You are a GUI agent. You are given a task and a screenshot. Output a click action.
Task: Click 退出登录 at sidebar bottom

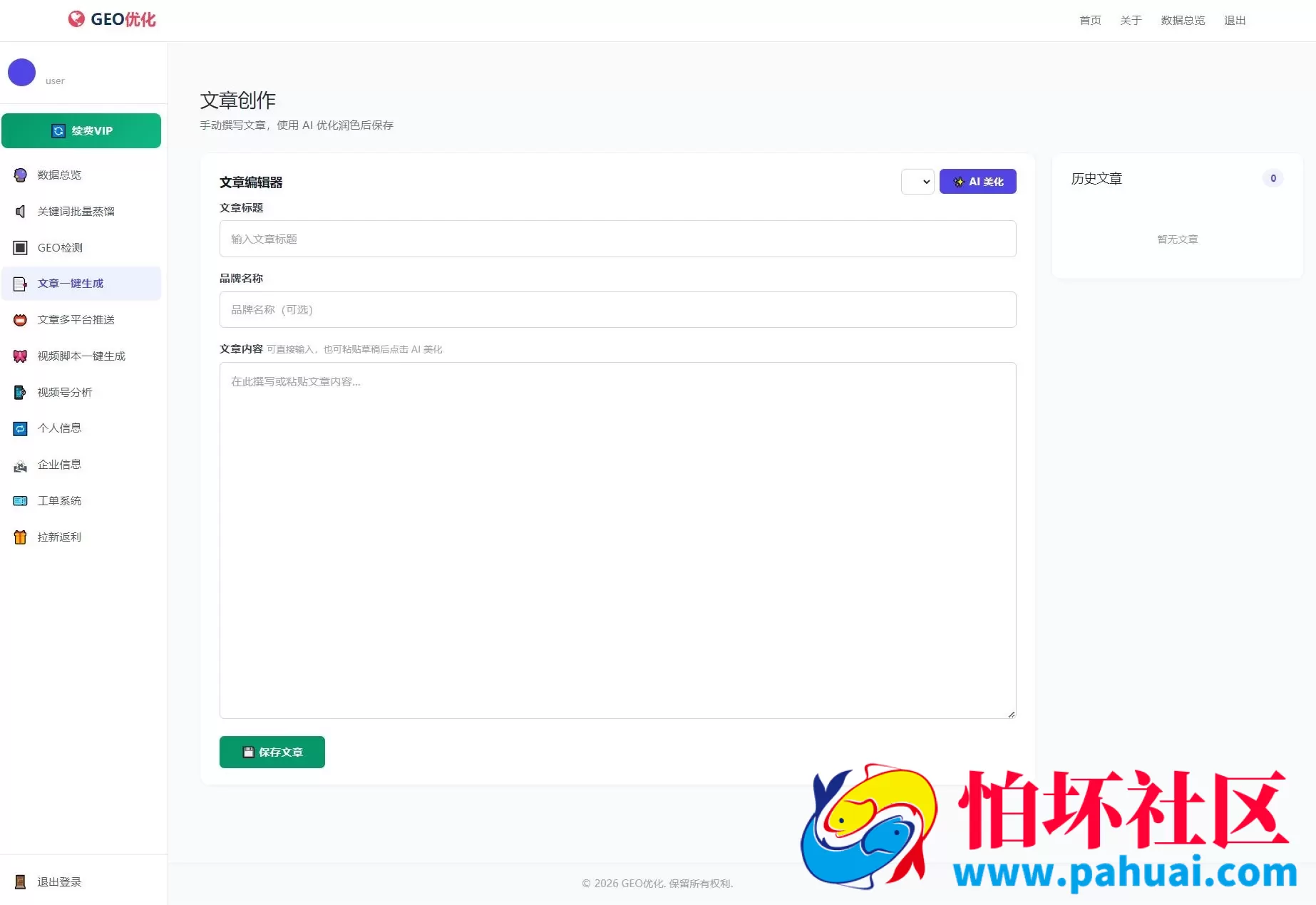point(59,882)
